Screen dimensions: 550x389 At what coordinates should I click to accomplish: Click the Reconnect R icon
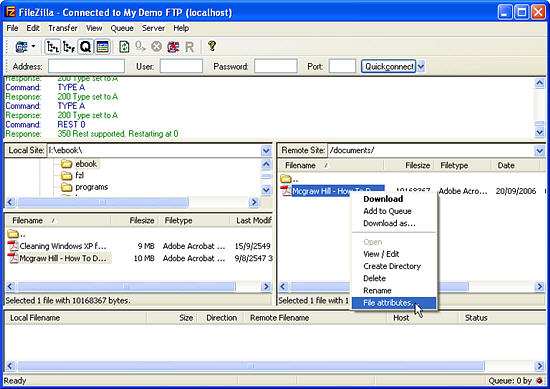pyautogui.click(x=189, y=47)
